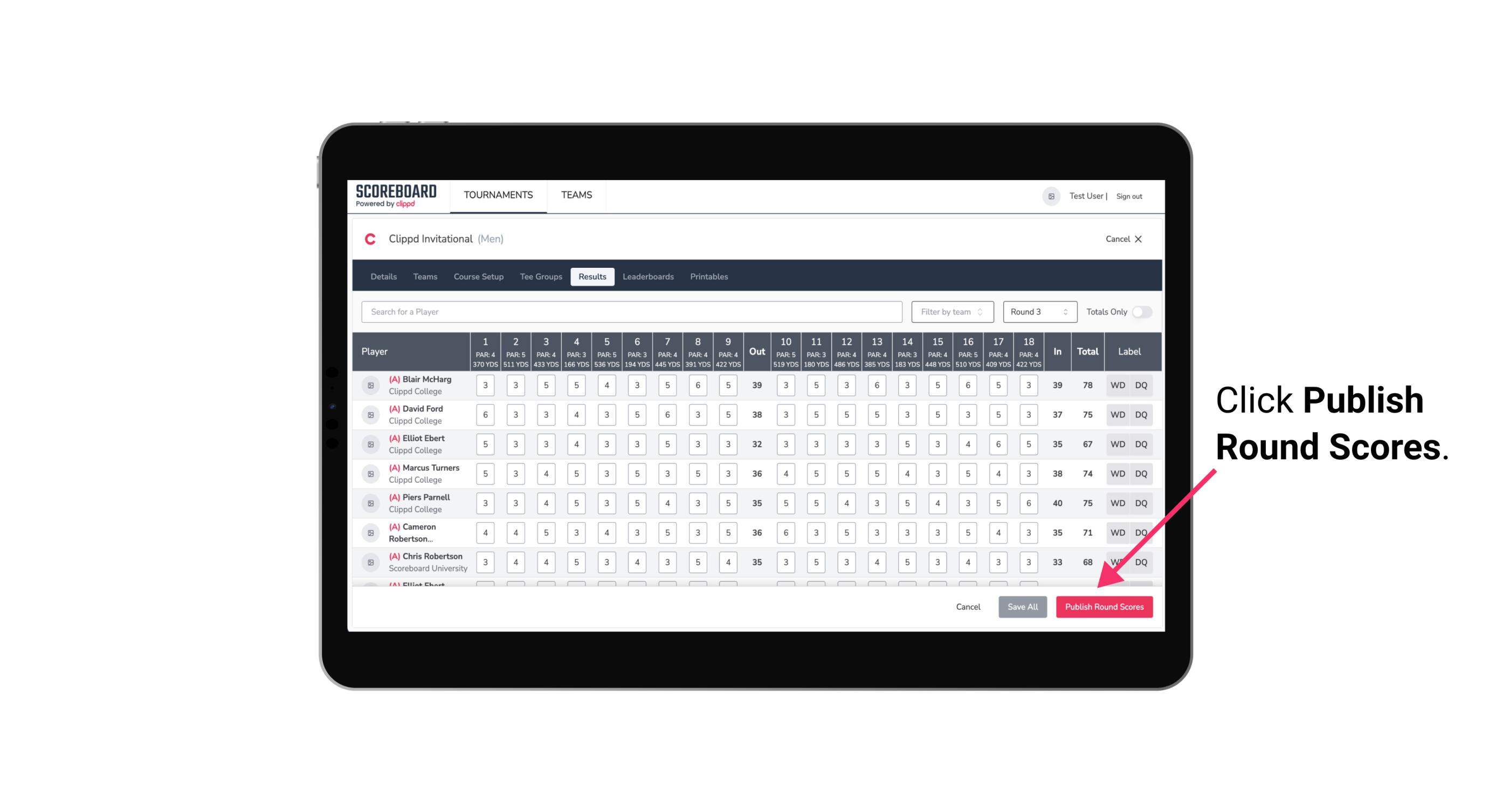
Task: Expand the Filter by team dropdown
Action: (x=951, y=311)
